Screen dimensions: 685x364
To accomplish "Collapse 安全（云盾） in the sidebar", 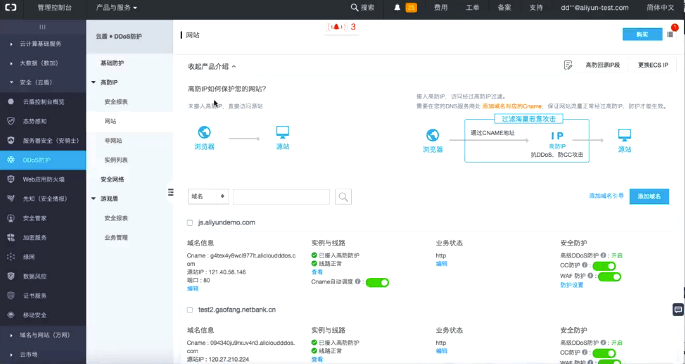I will pyautogui.click(x=36, y=82).
